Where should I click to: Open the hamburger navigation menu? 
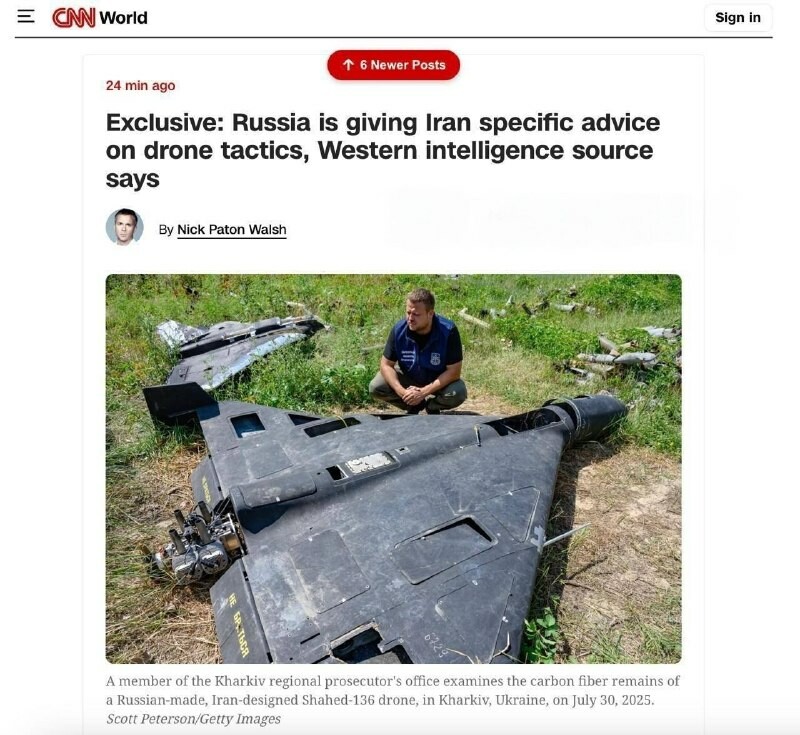[26, 17]
